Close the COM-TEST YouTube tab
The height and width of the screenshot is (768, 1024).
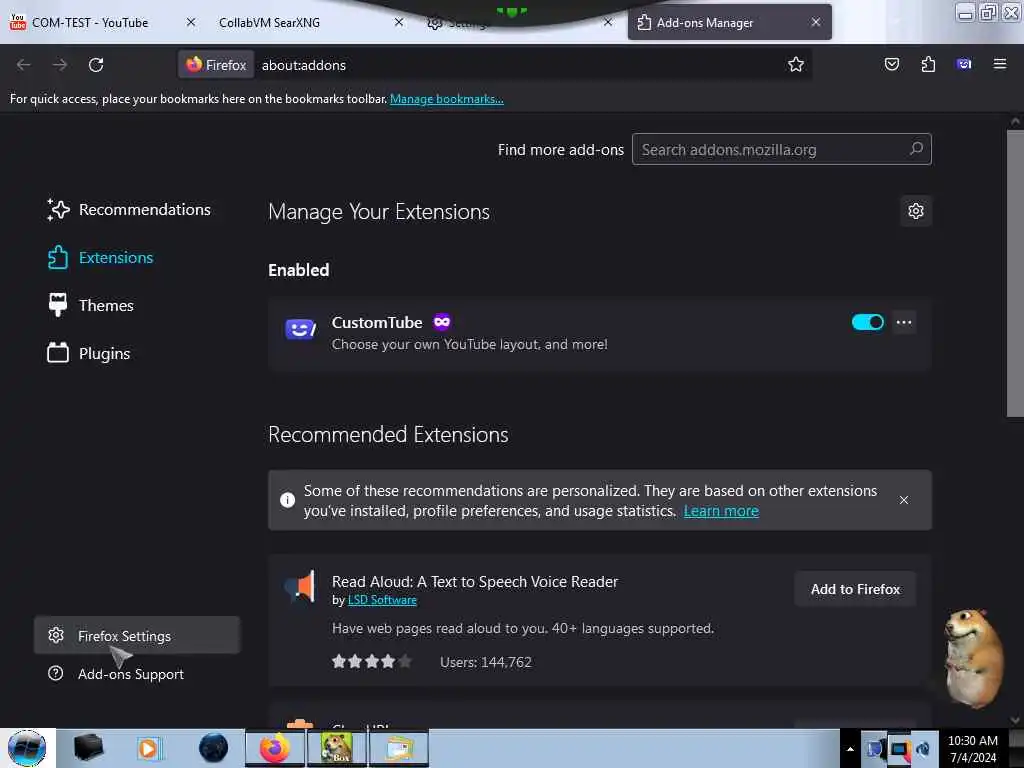coord(191,22)
